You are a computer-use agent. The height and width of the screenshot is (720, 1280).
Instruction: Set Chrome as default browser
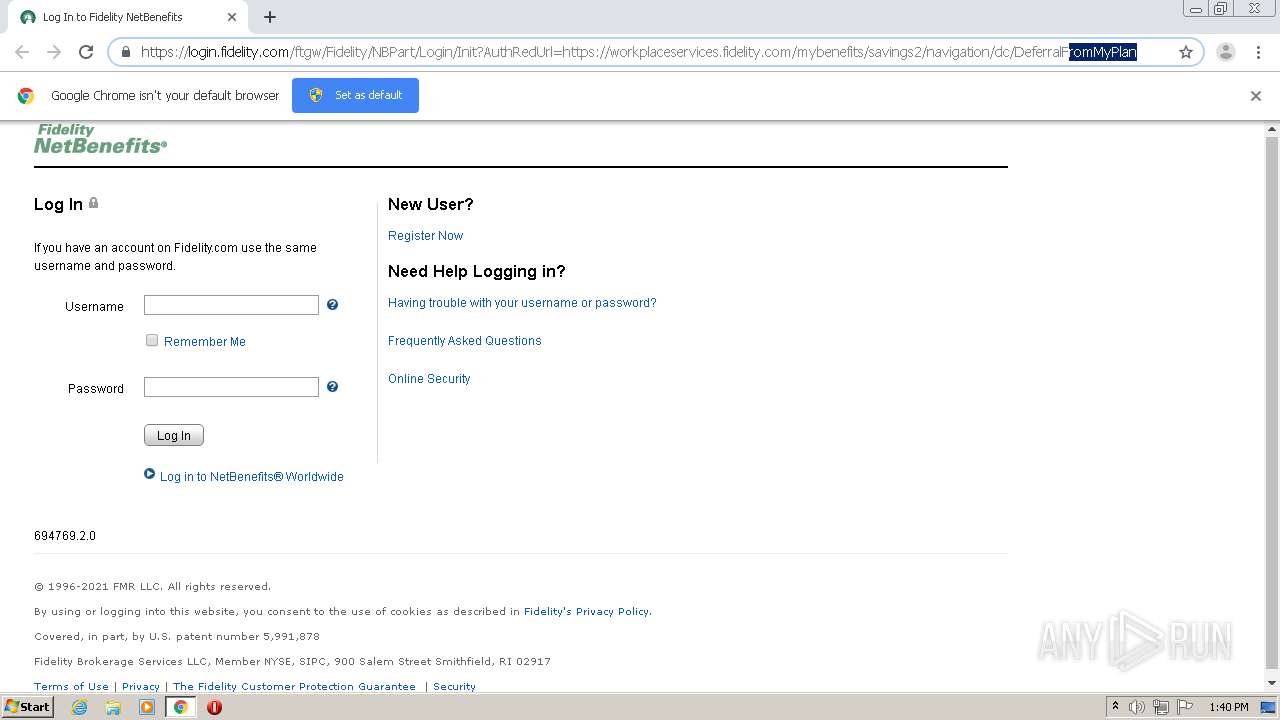(355, 95)
